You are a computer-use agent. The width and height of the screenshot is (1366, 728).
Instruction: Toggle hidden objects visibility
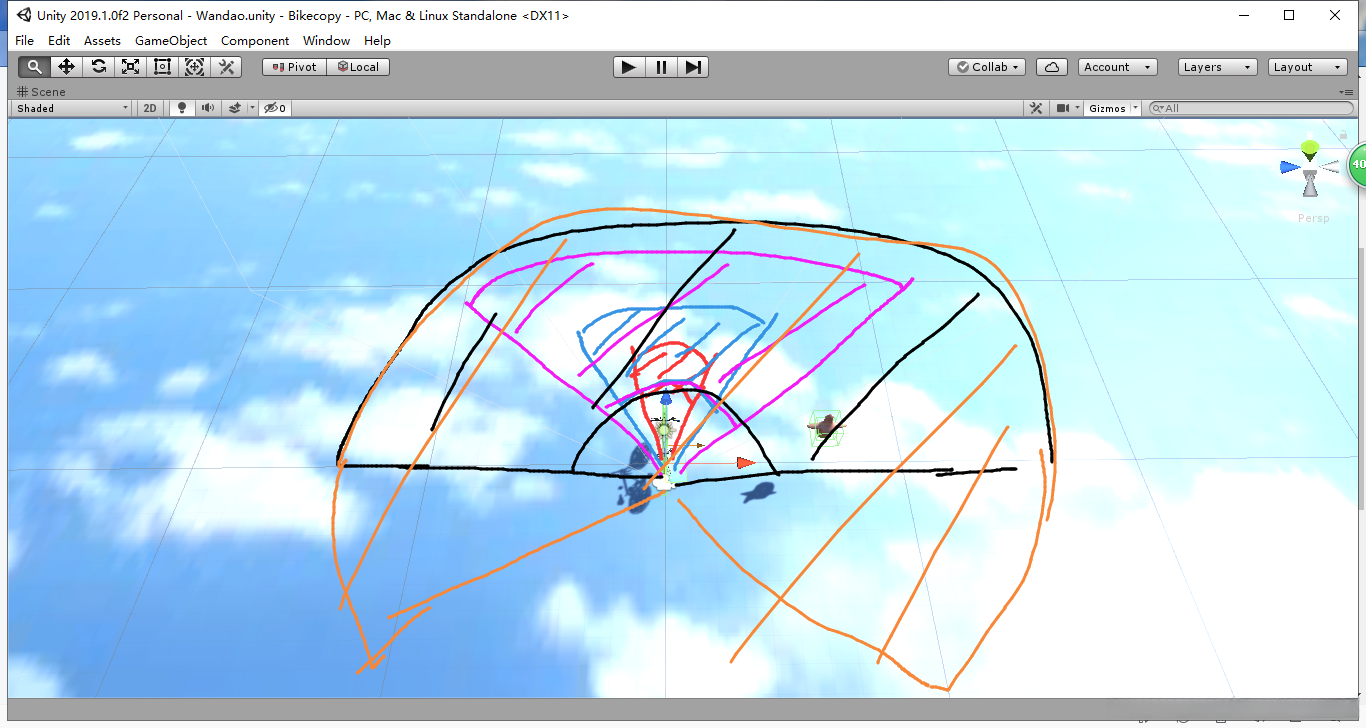pyautogui.click(x=275, y=108)
